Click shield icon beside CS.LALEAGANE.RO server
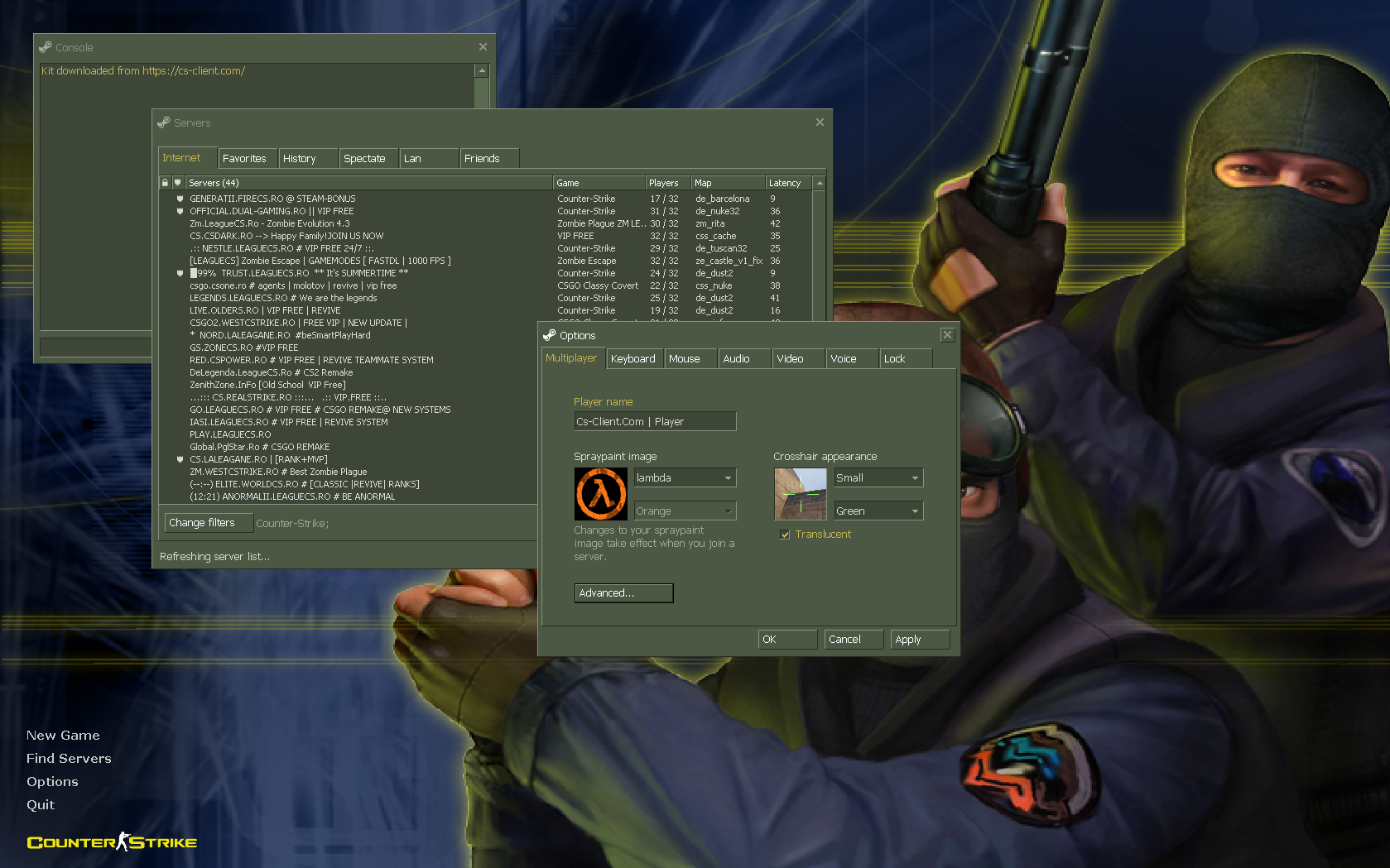This screenshot has width=1390, height=868. (x=180, y=459)
